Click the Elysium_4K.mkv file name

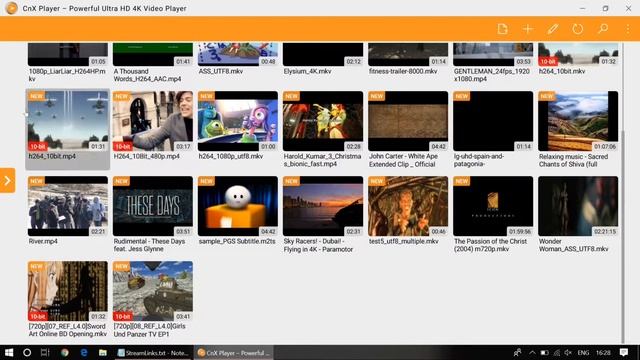(307, 71)
